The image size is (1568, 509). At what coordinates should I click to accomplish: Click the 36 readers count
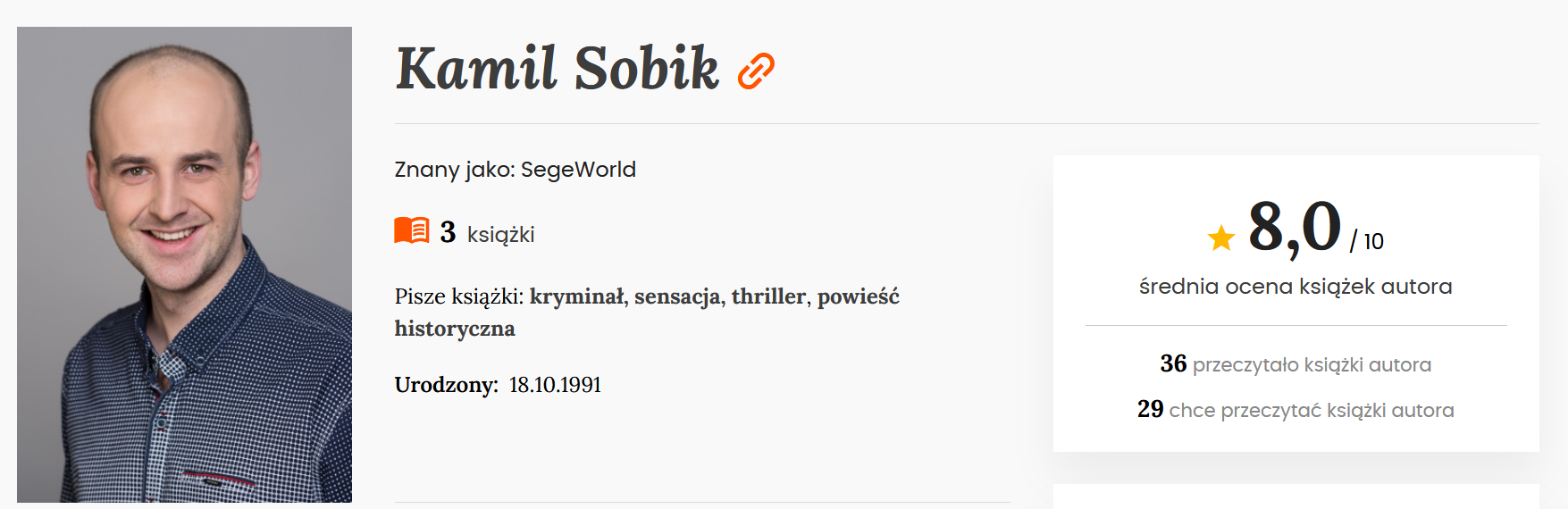[1173, 363]
